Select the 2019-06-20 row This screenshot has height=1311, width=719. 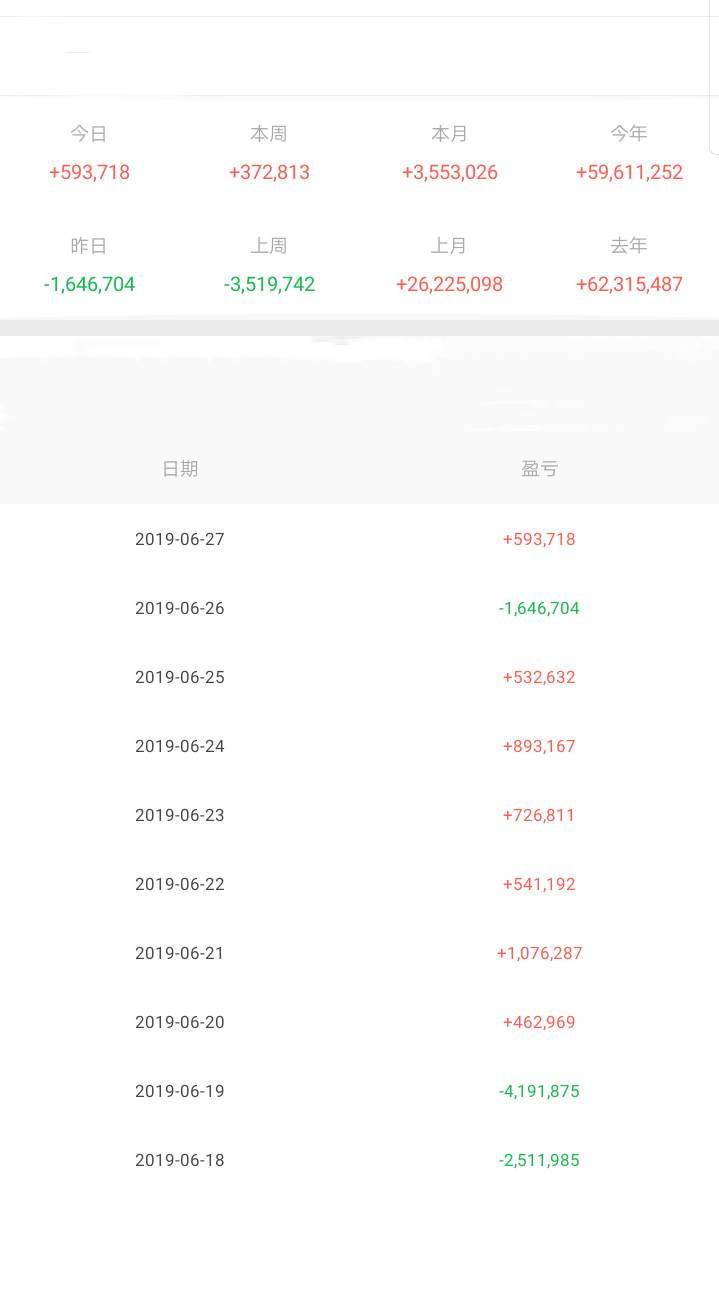tap(359, 1022)
